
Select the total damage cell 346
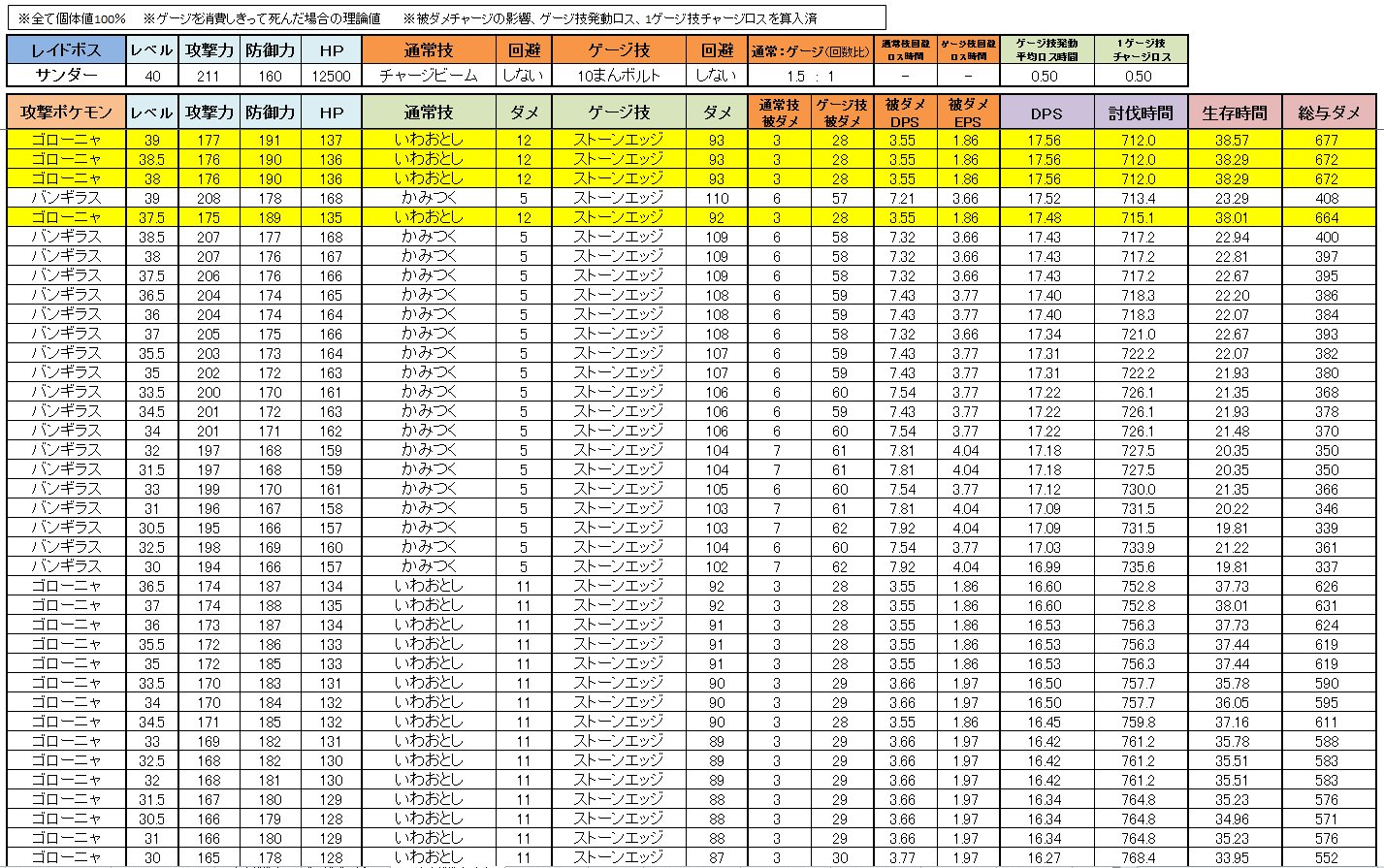point(1329,508)
